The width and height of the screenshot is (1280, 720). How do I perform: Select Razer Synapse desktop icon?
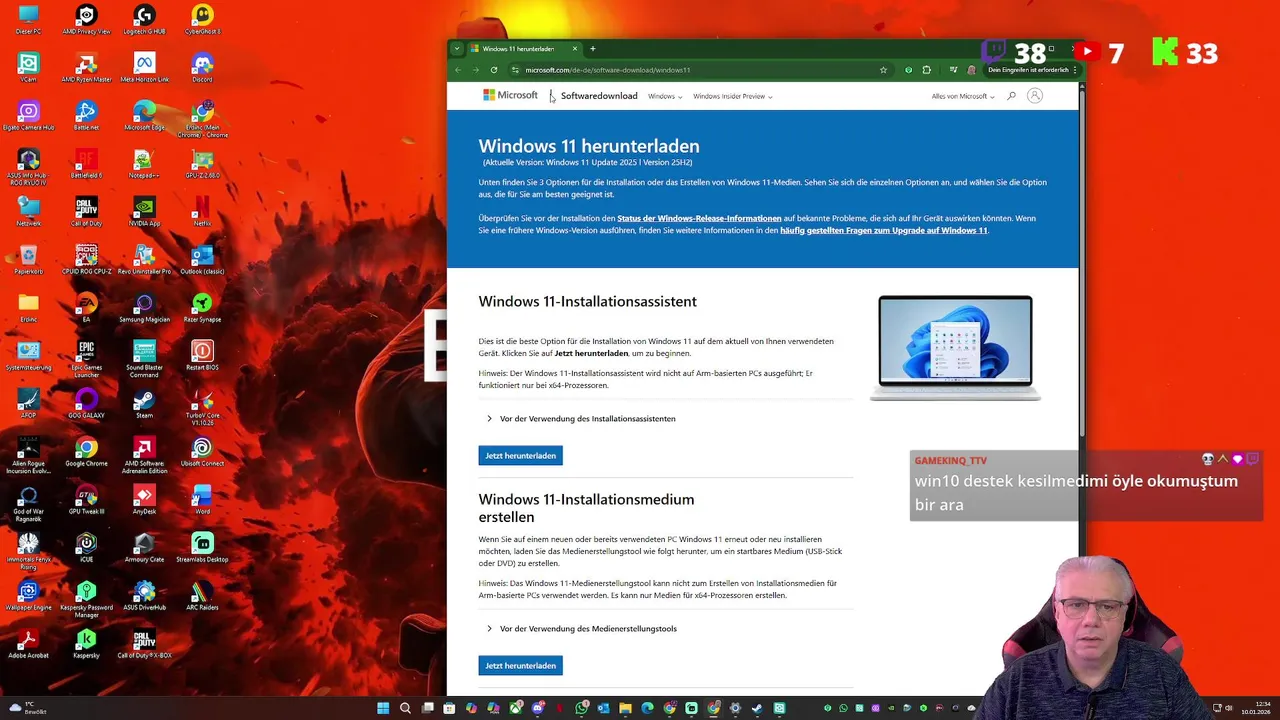pyautogui.click(x=202, y=307)
